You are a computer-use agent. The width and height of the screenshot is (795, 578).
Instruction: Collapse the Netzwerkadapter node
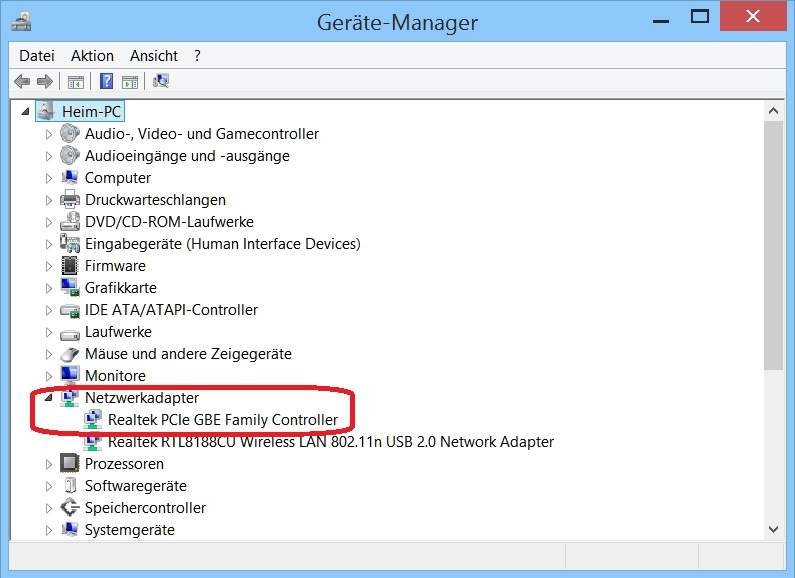coord(49,398)
